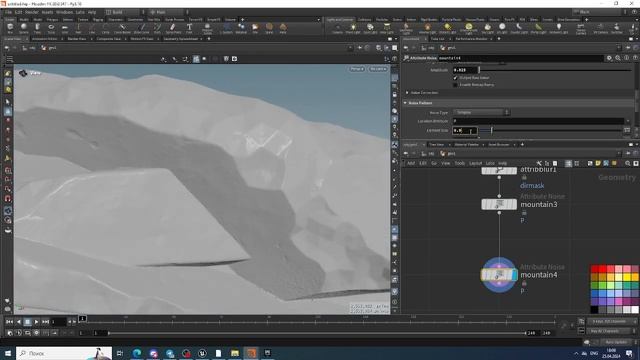Select the Tube shelf tool

(x=37, y=28)
